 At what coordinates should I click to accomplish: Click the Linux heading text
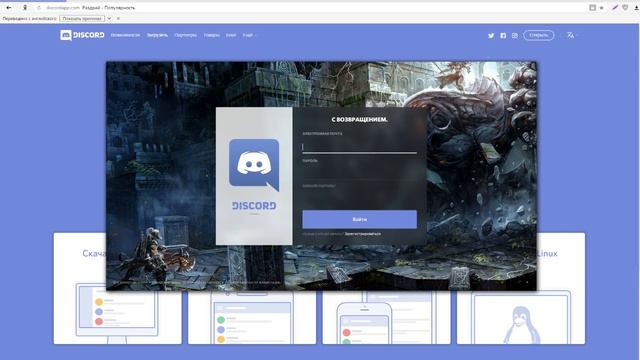tap(547, 253)
